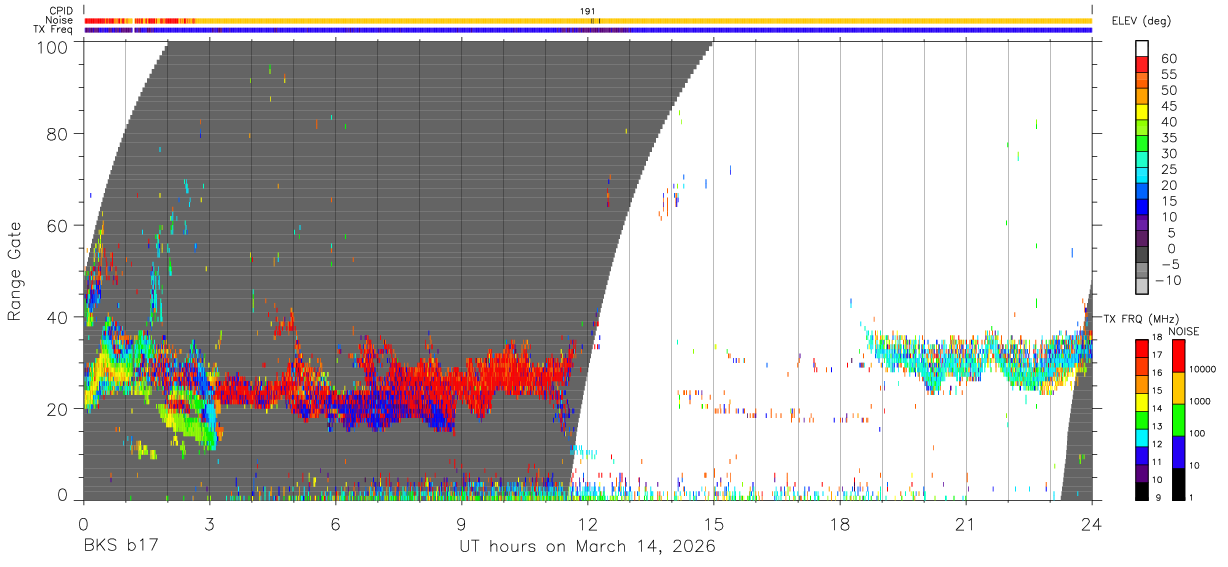Screen dimensions: 1228x567
Task: Pick the dark gray 0 to -5 ELEV segment
Action: [1143, 256]
